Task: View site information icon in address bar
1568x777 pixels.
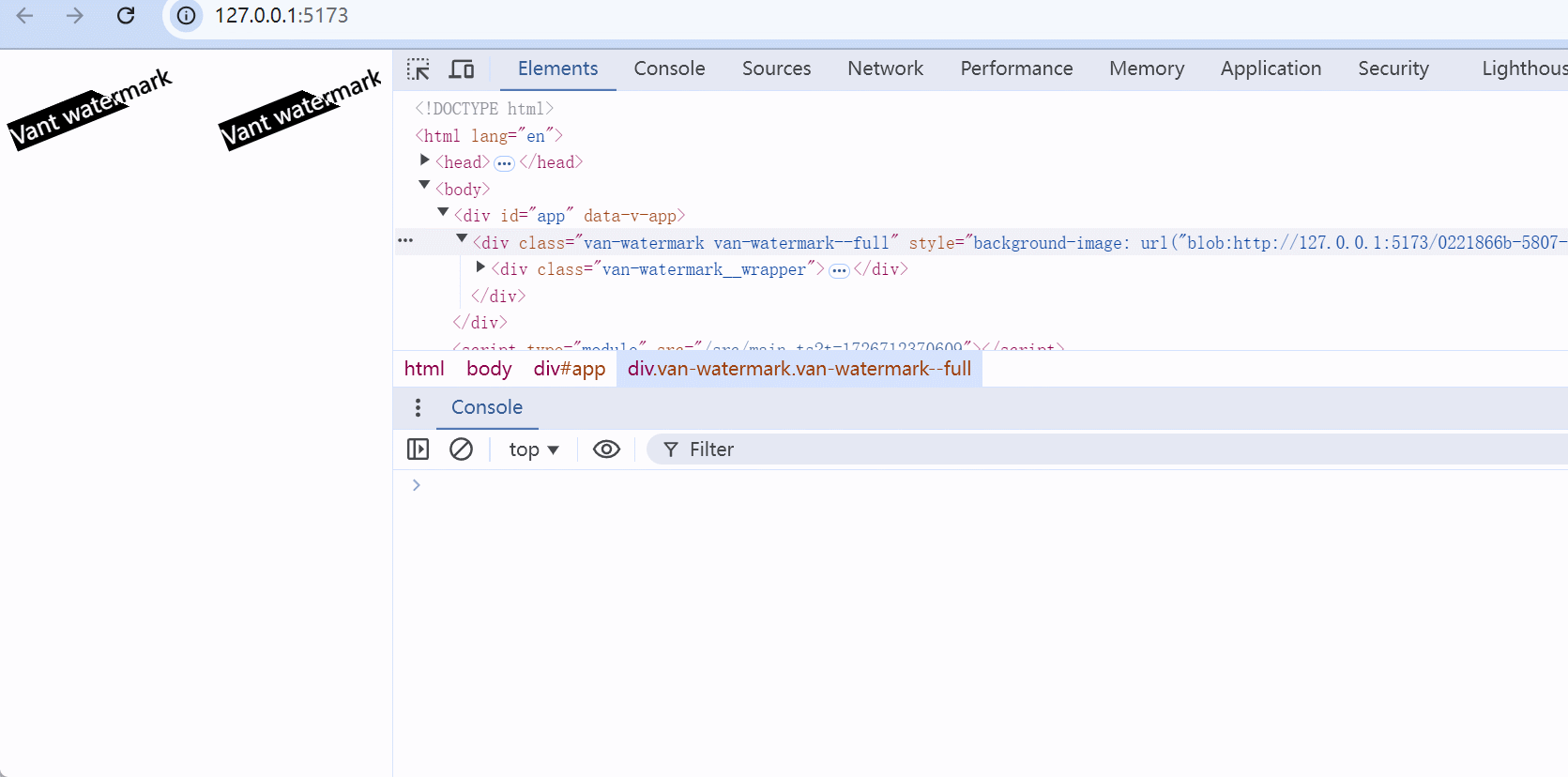Action: point(187,16)
